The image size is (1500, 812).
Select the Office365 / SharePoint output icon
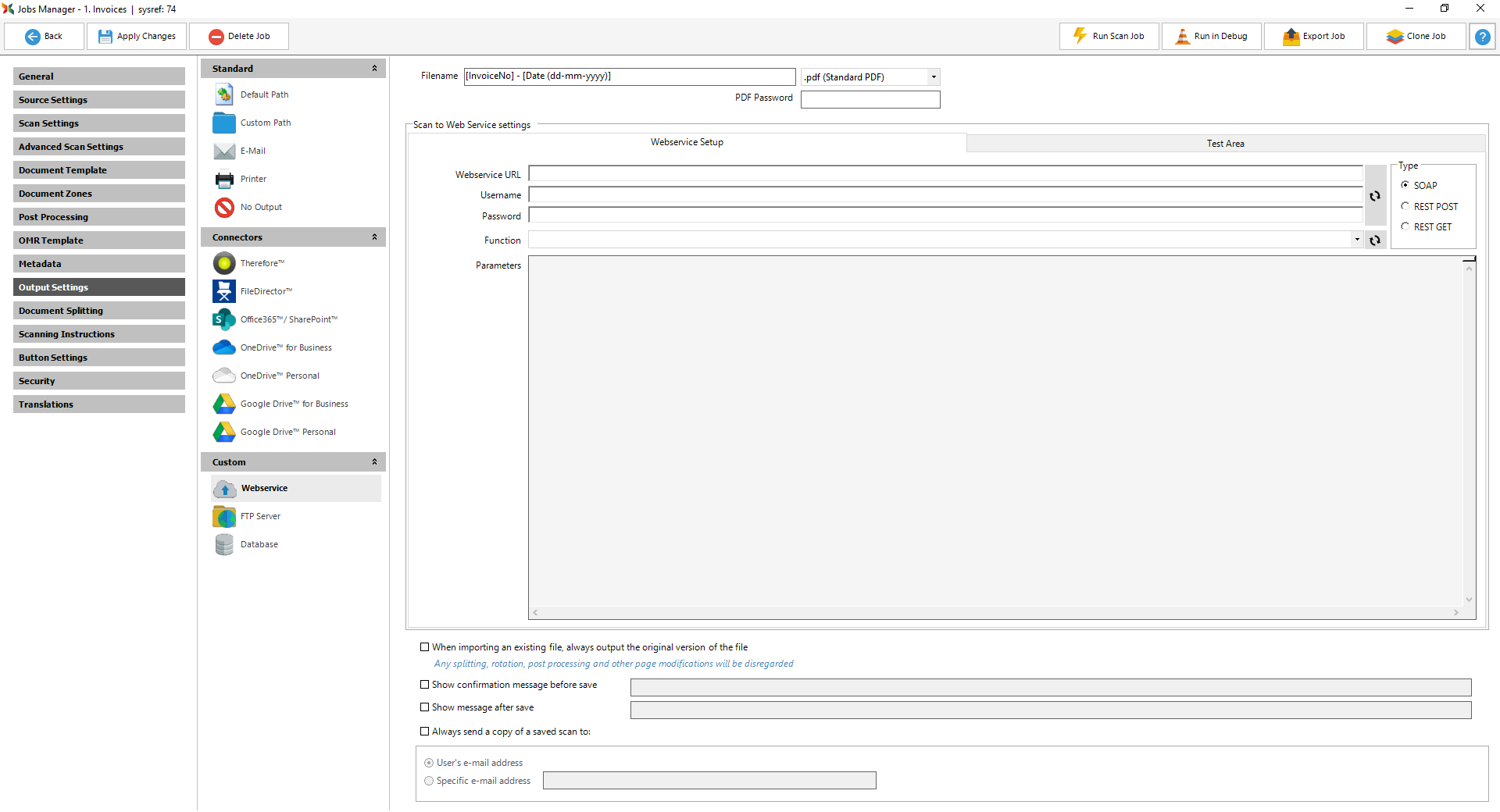(224, 319)
